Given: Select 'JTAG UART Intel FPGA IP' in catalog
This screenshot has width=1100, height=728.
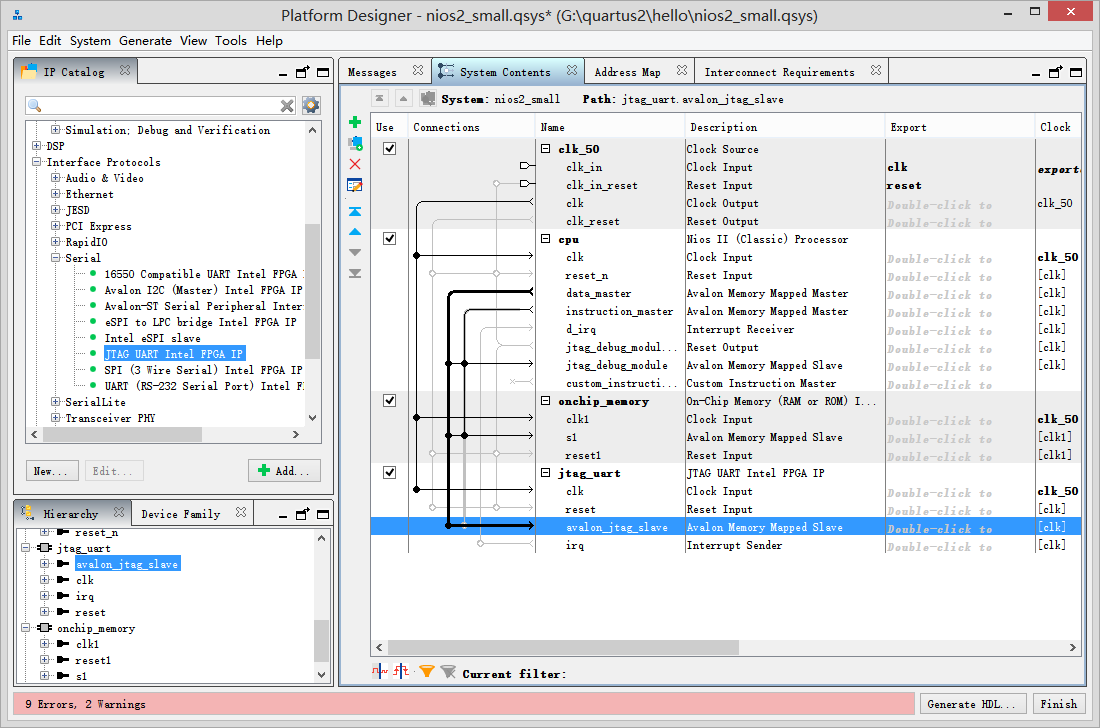Looking at the screenshot, I should pos(174,354).
